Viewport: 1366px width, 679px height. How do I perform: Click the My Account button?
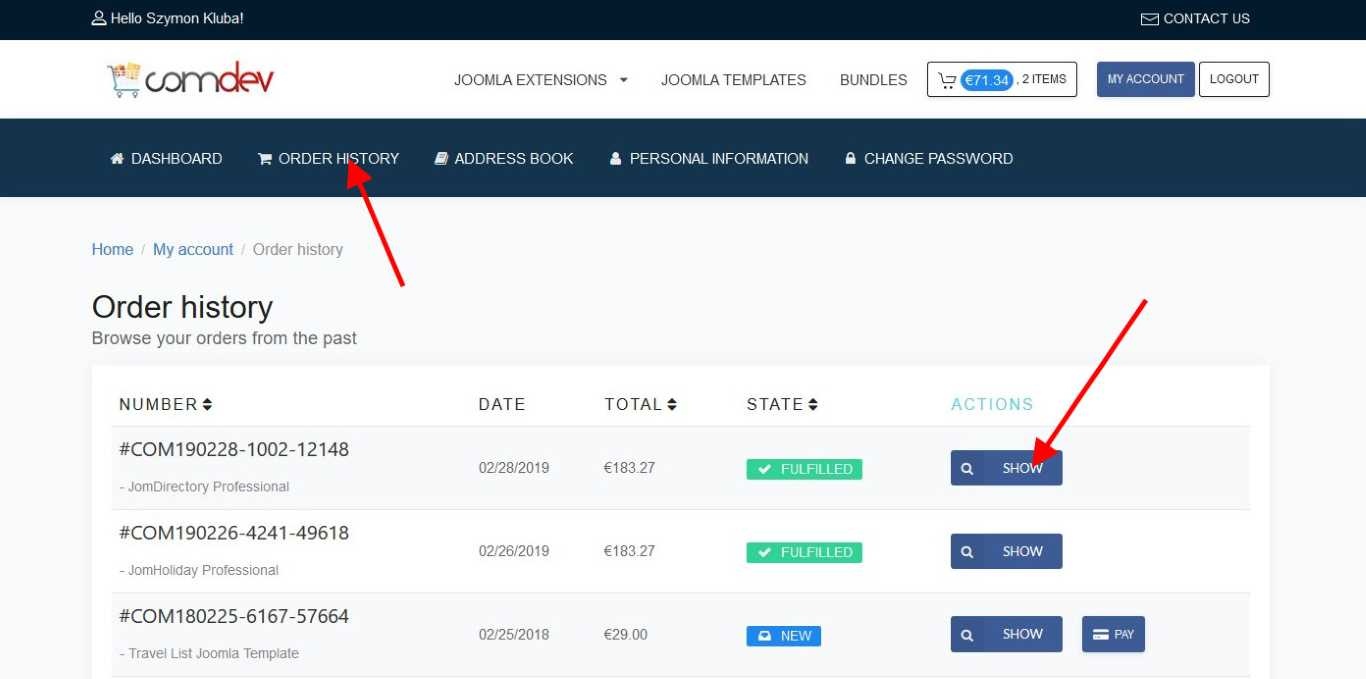point(1146,79)
